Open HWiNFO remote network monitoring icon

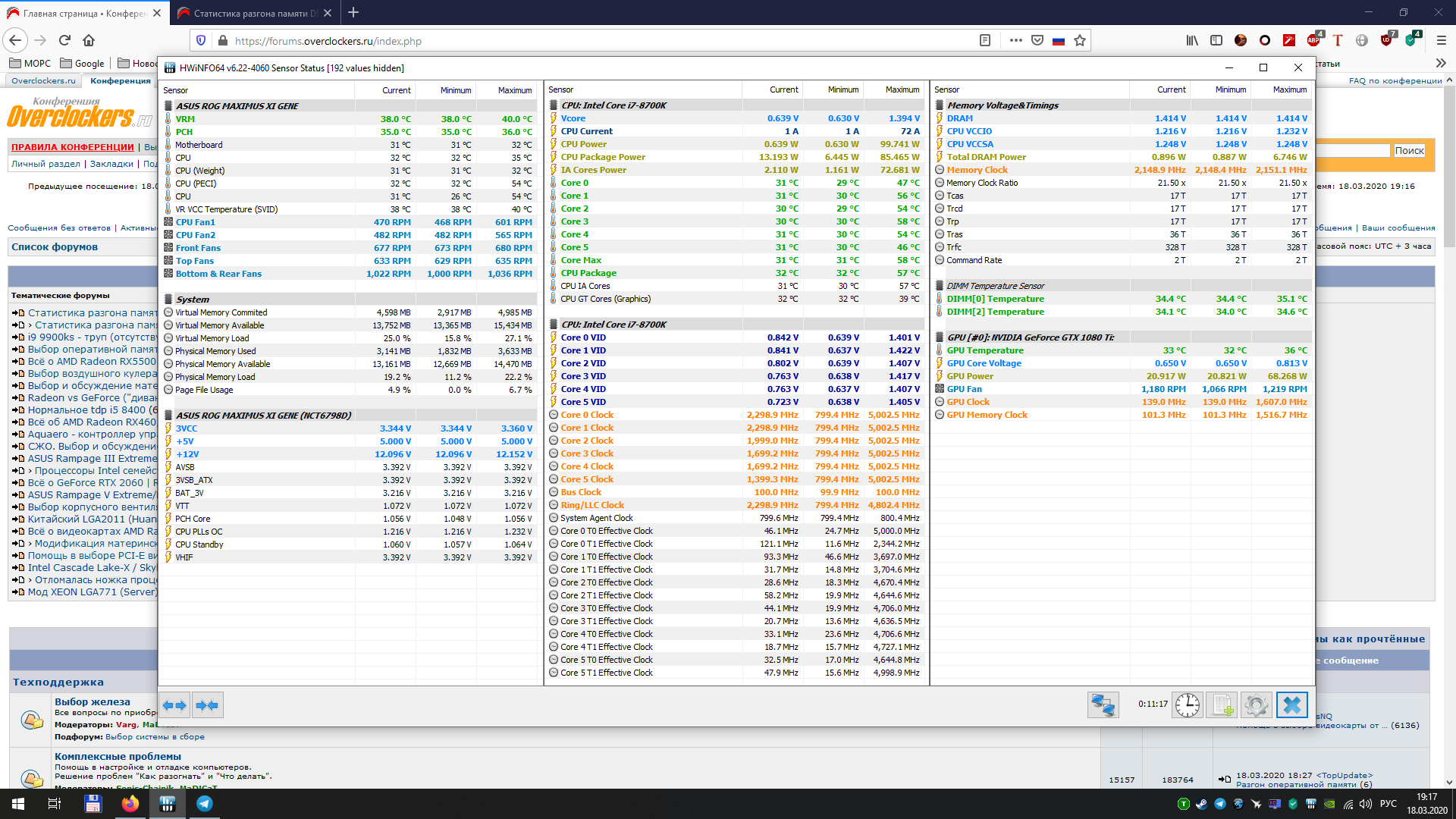[x=1103, y=705]
